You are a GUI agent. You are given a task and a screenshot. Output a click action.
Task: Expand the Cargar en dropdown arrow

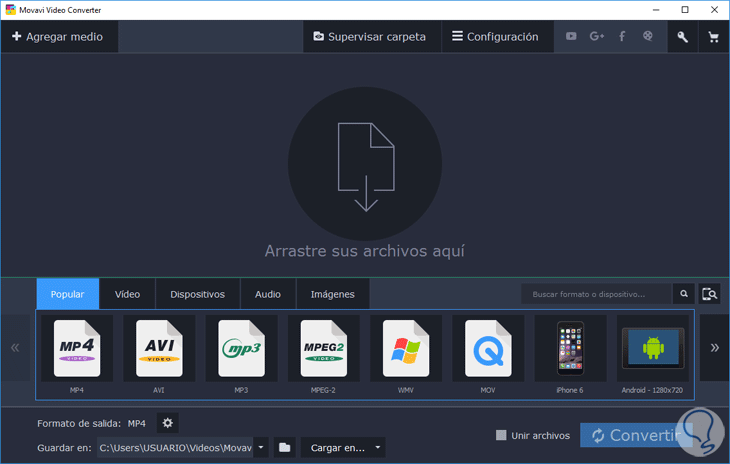pyautogui.click(x=378, y=448)
